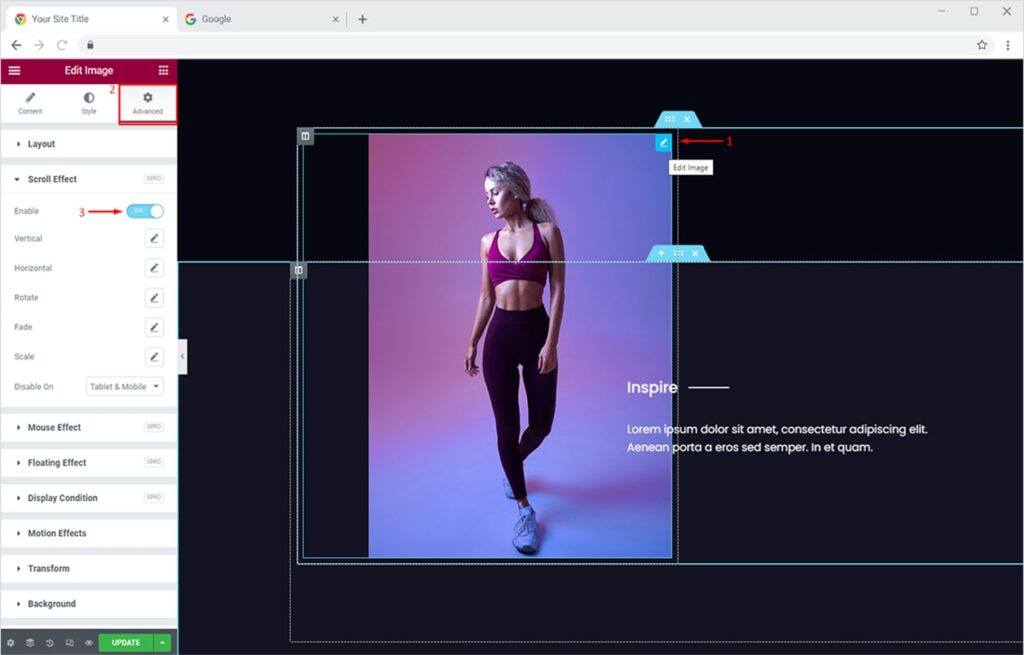The width and height of the screenshot is (1024, 655).
Task: Click the green UPDATE button
Action: click(125, 643)
